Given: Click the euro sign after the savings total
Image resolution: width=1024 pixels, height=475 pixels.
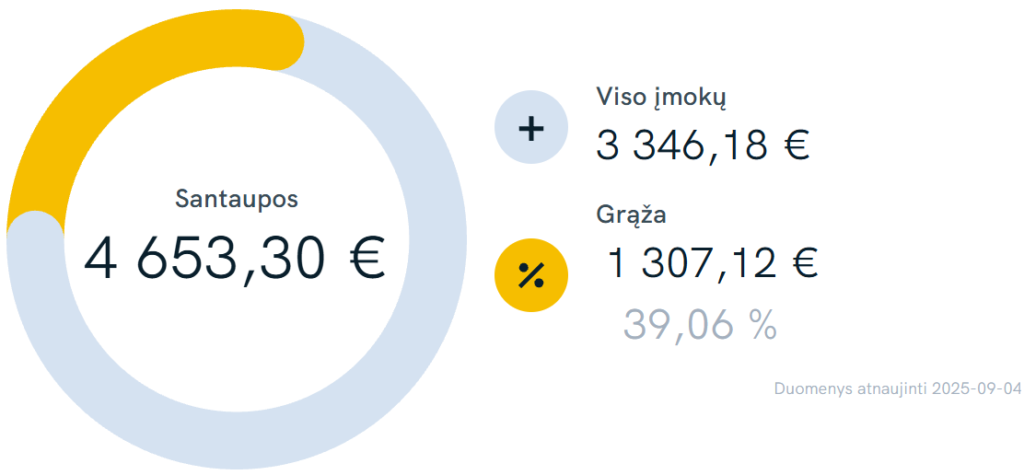Looking at the screenshot, I should [366, 259].
